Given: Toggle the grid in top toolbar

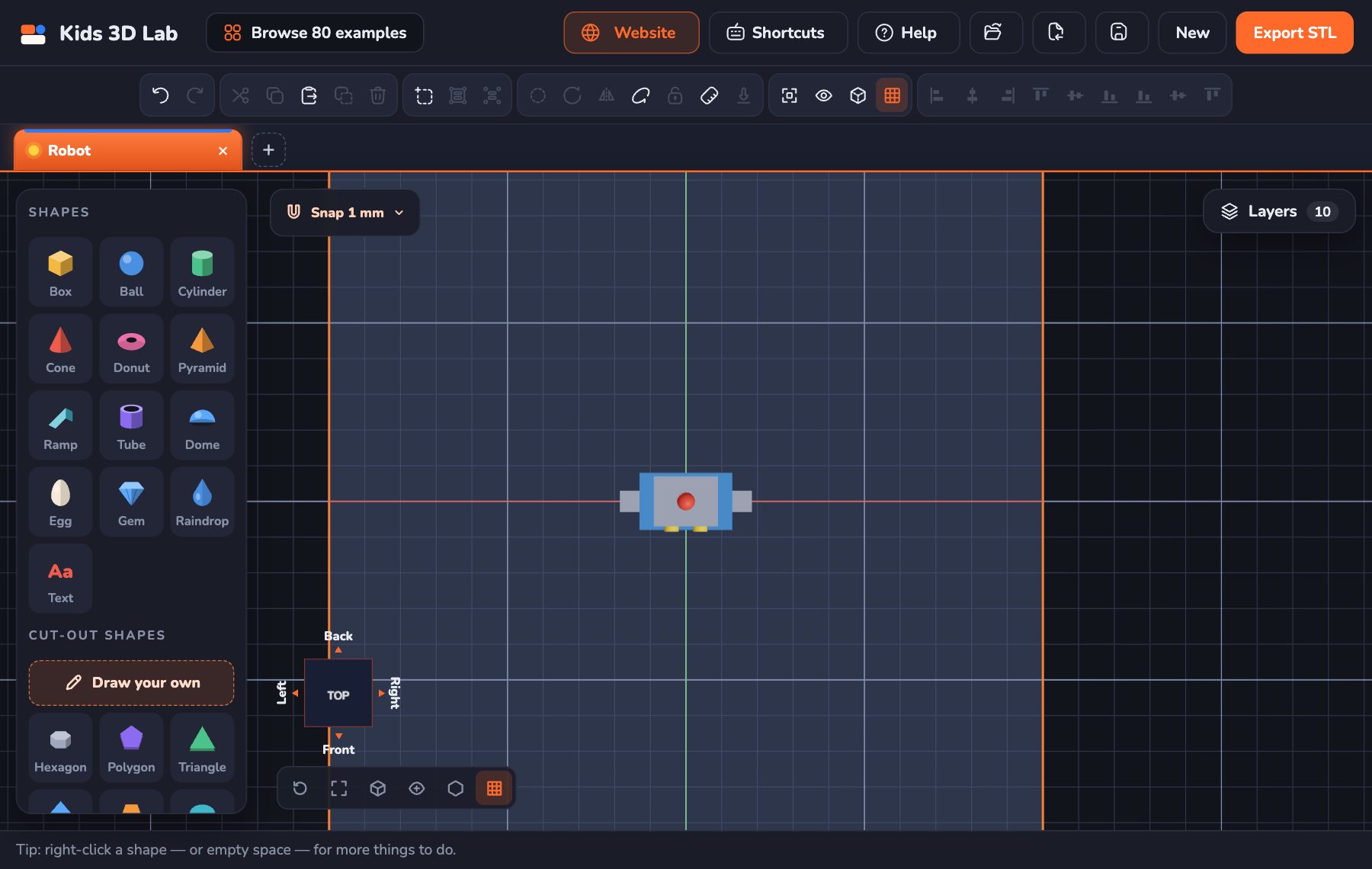Looking at the screenshot, I should pos(892,95).
